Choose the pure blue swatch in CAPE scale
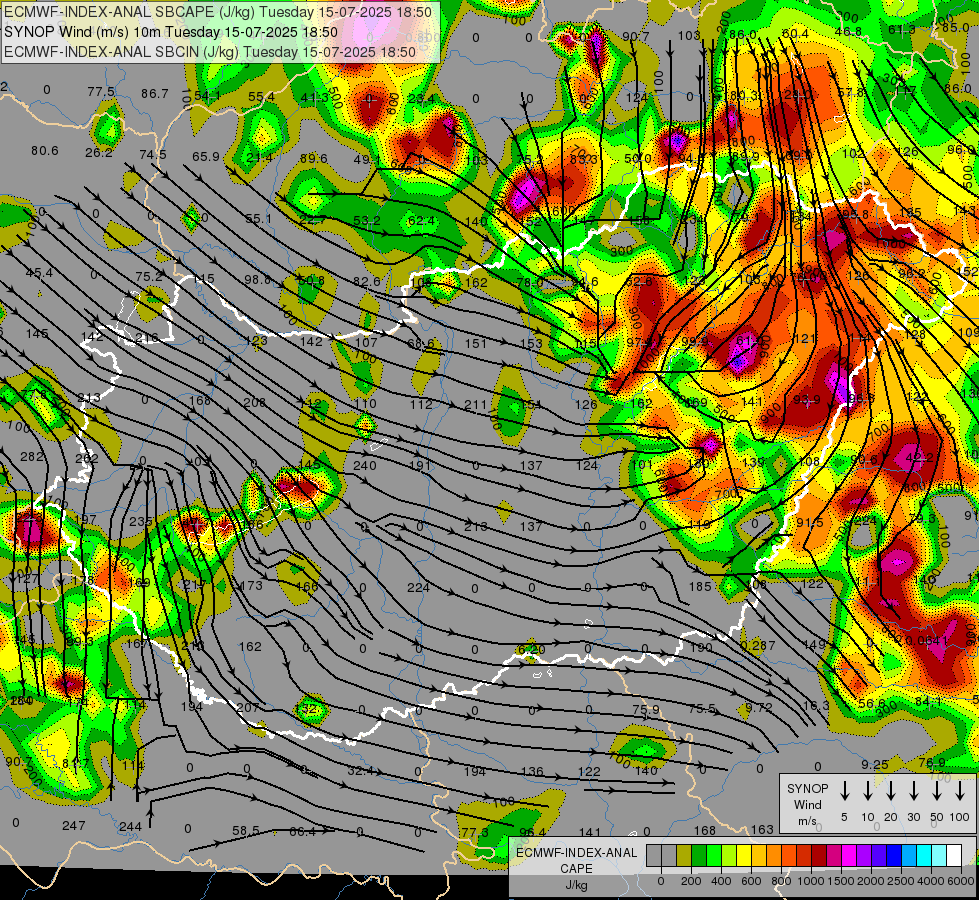This screenshot has width=979, height=900. pos(893,855)
